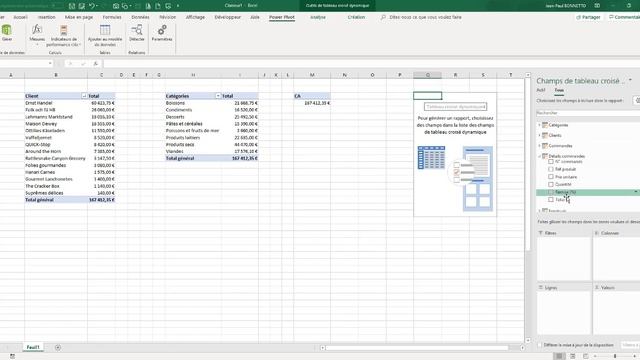Select the Feuil1 sheet tab
The width and height of the screenshot is (640, 360).
(x=33, y=347)
